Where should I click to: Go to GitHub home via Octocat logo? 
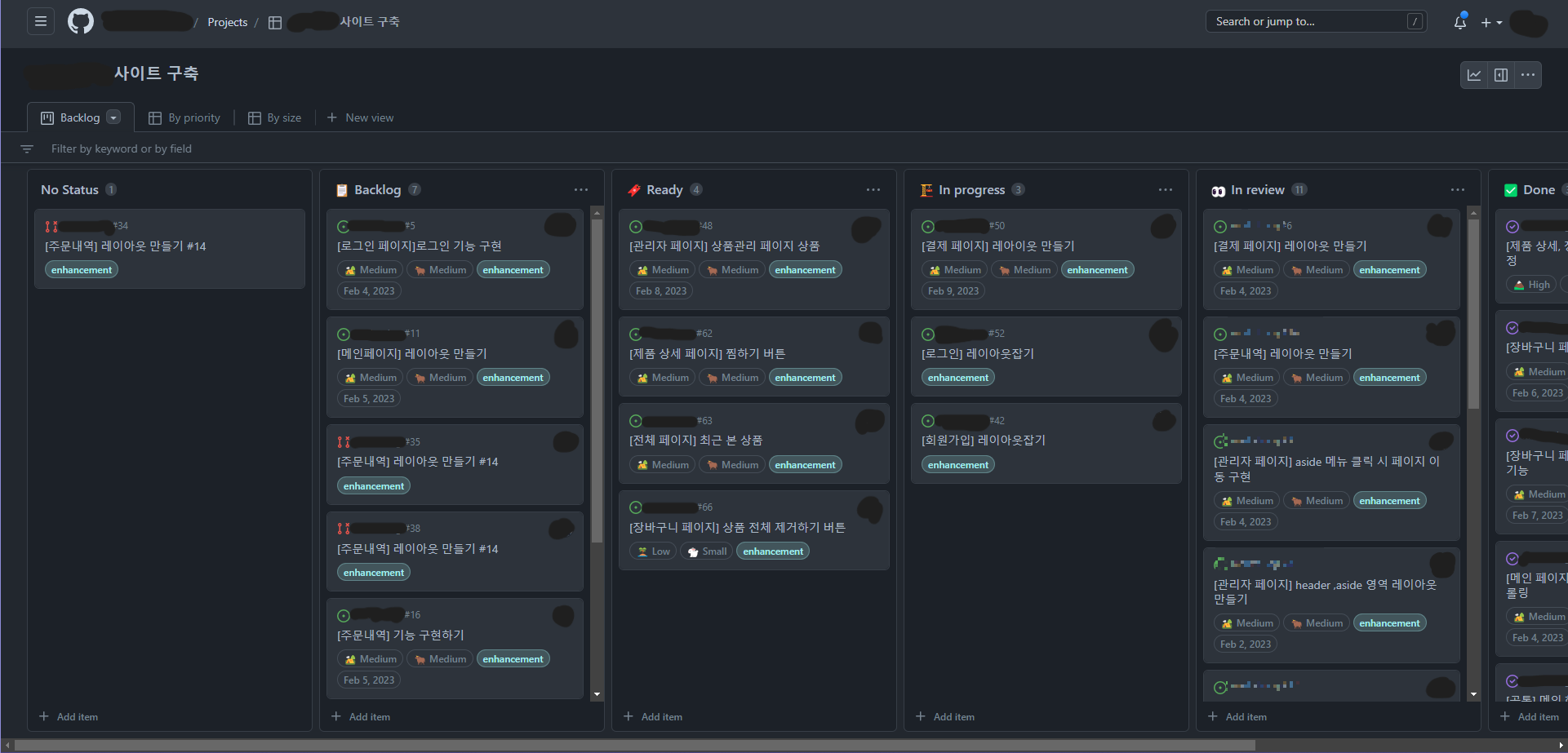coord(80,21)
